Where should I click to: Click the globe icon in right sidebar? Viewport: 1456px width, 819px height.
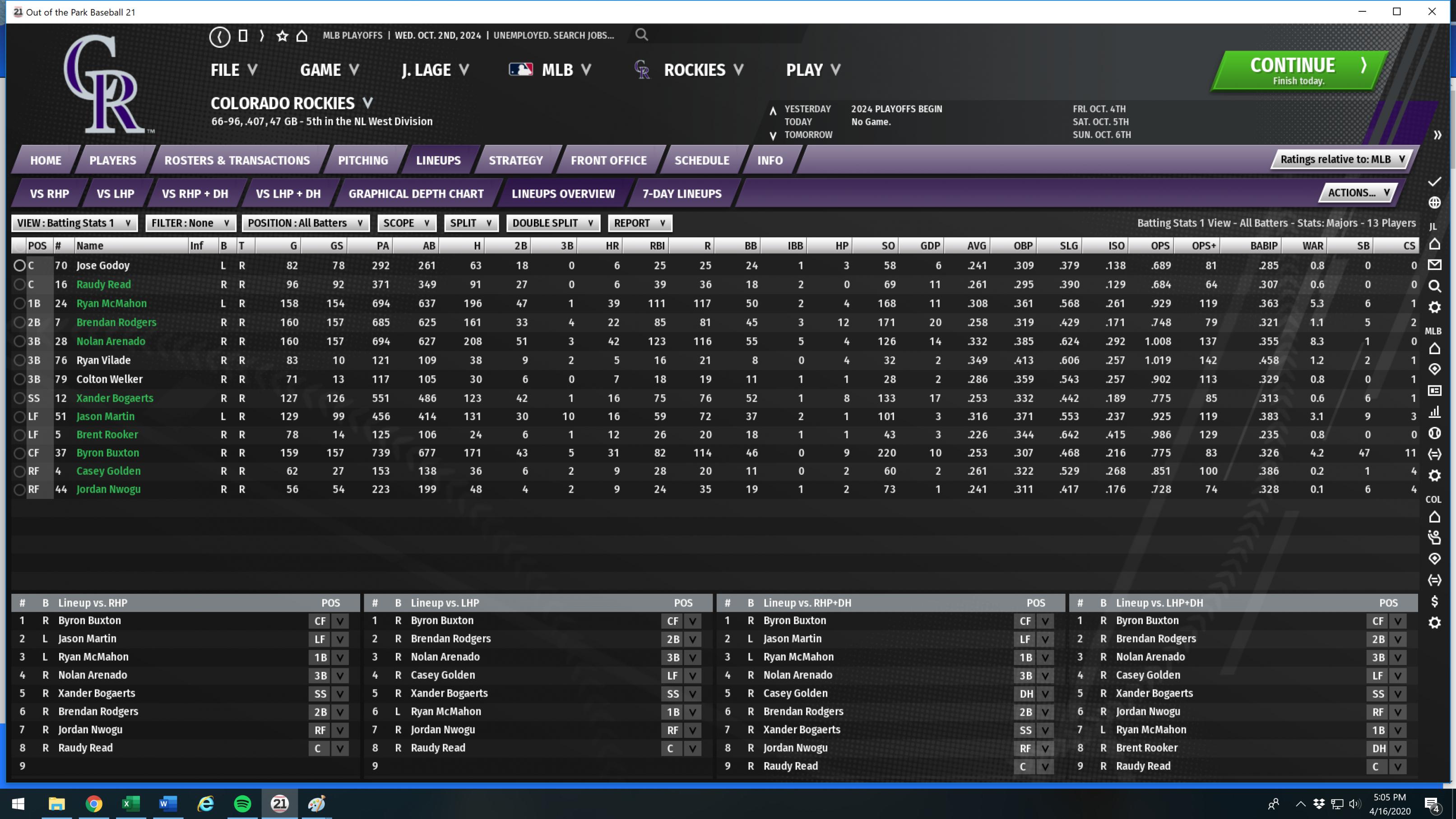(x=1434, y=202)
